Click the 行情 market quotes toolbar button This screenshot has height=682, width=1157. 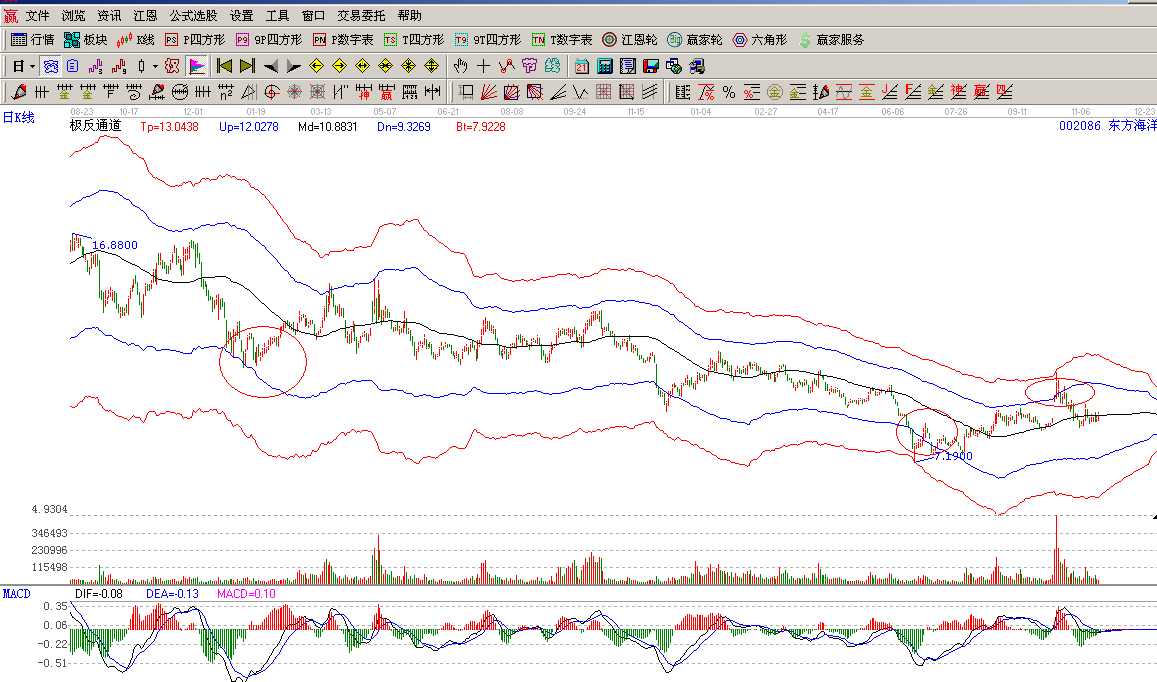32,40
